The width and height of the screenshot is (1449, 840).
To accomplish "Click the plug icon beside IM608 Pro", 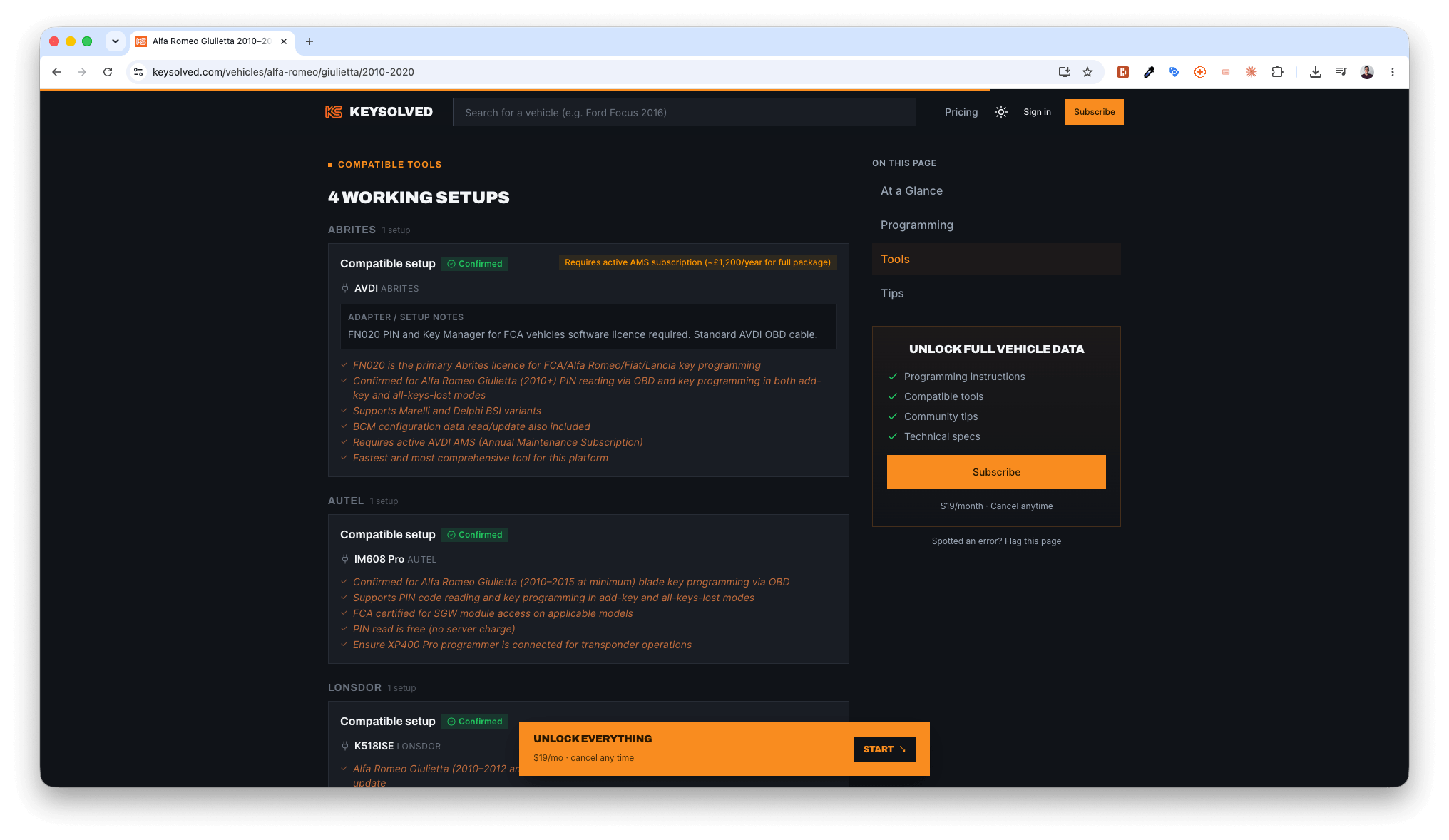I will [345, 559].
